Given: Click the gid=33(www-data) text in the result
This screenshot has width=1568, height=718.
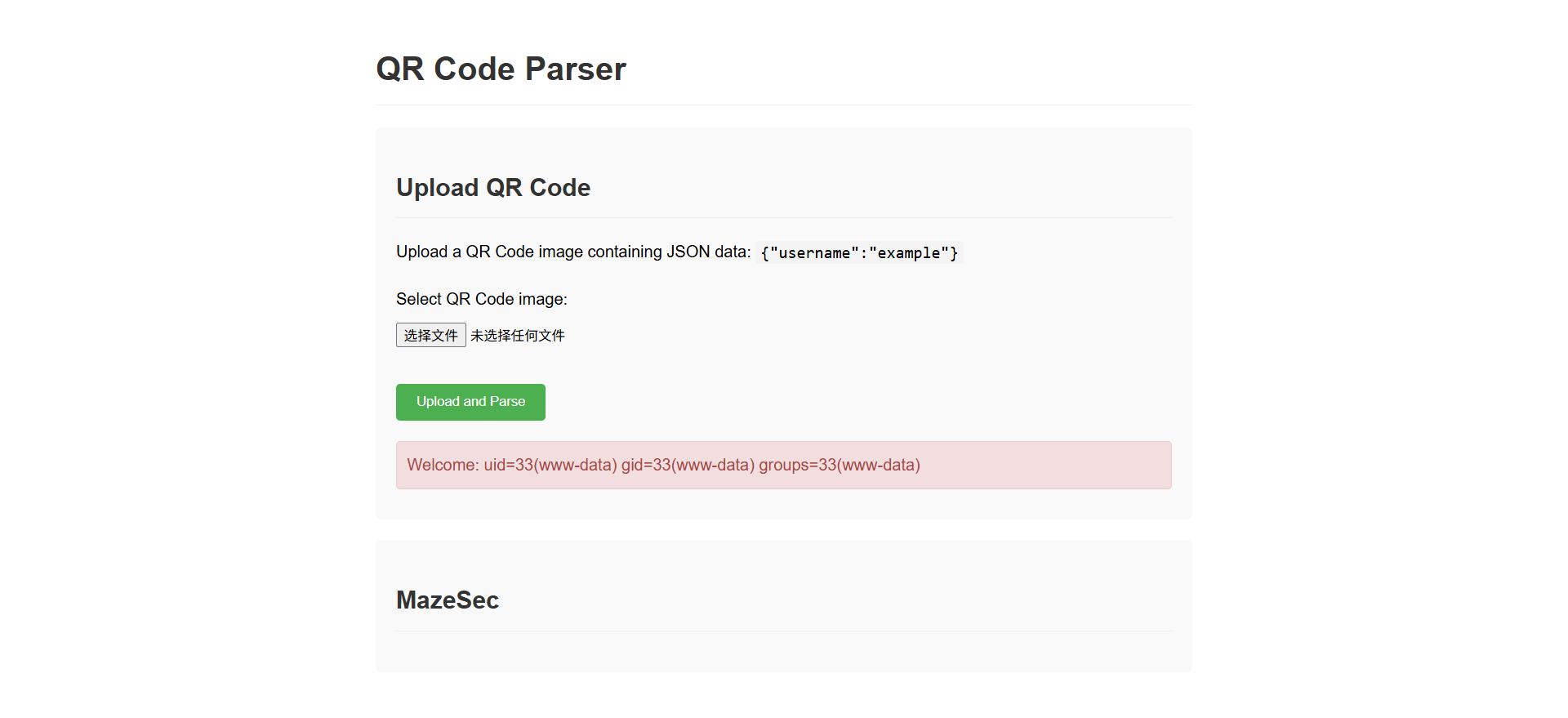Looking at the screenshot, I should pyautogui.click(x=687, y=465).
